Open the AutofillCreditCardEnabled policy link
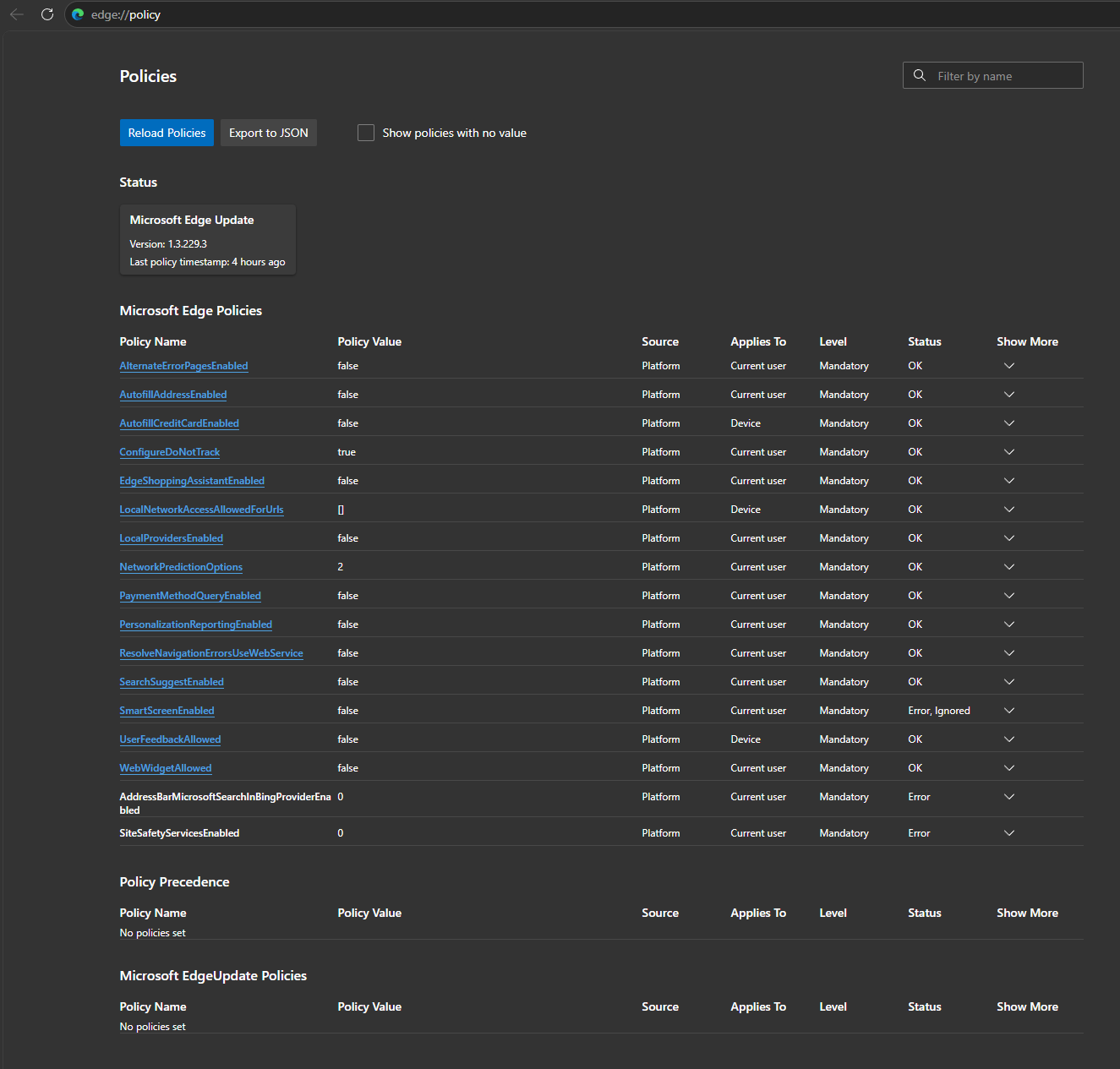 pyautogui.click(x=179, y=423)
